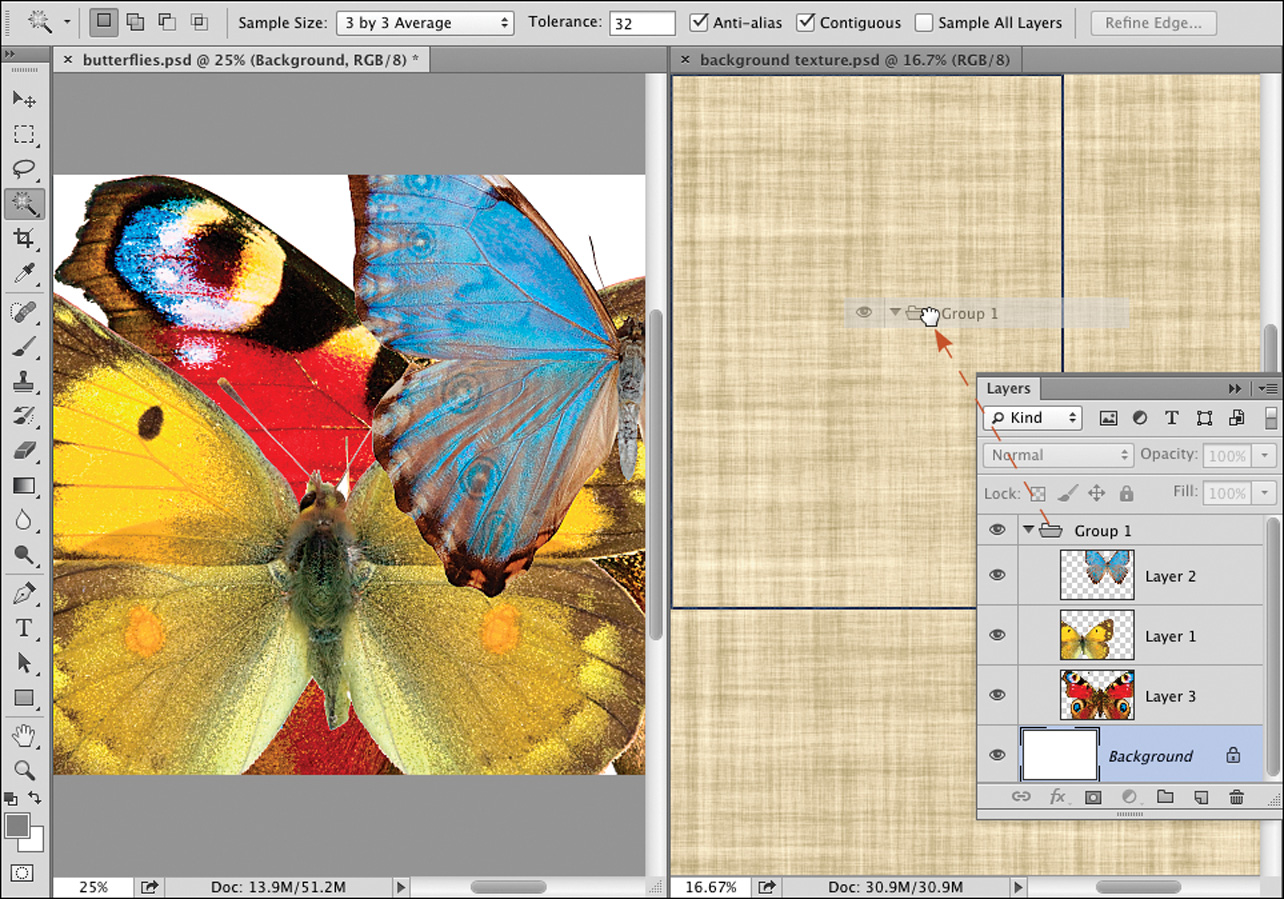Select the Blur tool
1284x899 pixels.
coord(24,520)
